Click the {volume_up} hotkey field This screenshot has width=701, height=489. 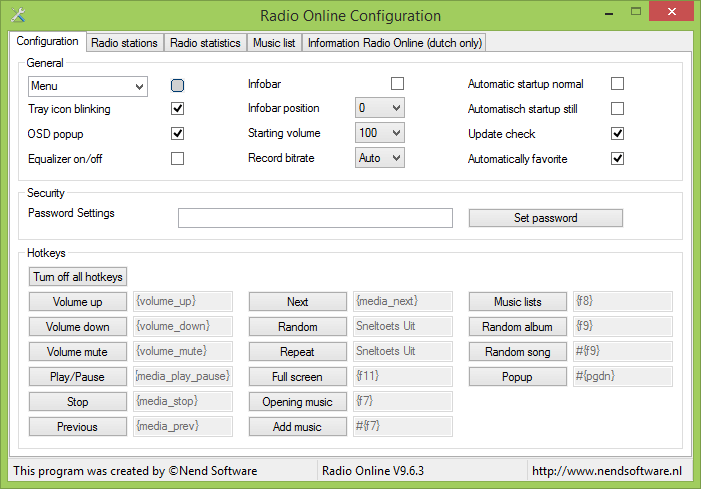click(x=183, y=301)
